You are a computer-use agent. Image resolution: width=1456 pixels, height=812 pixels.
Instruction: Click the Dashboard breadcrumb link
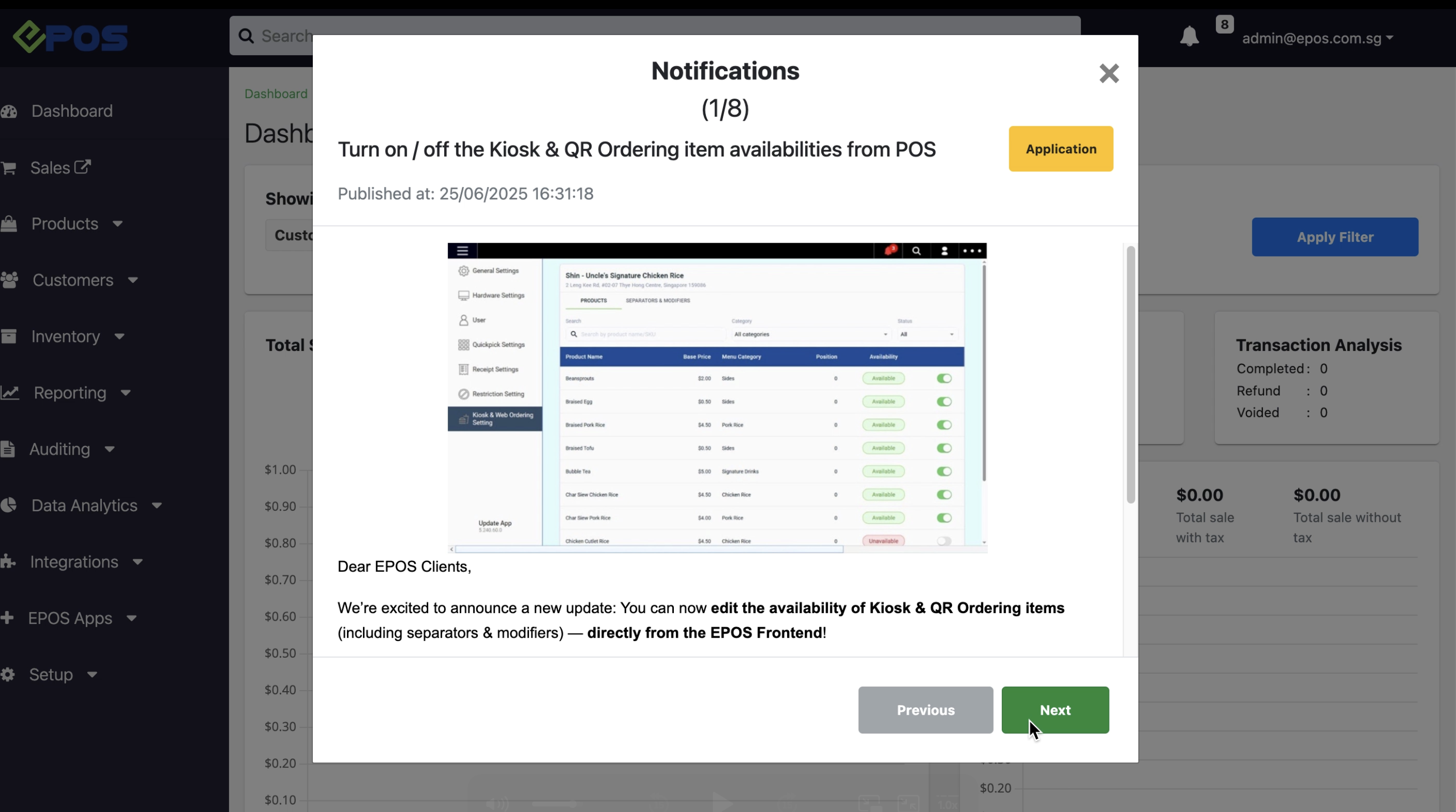point(276,94)
